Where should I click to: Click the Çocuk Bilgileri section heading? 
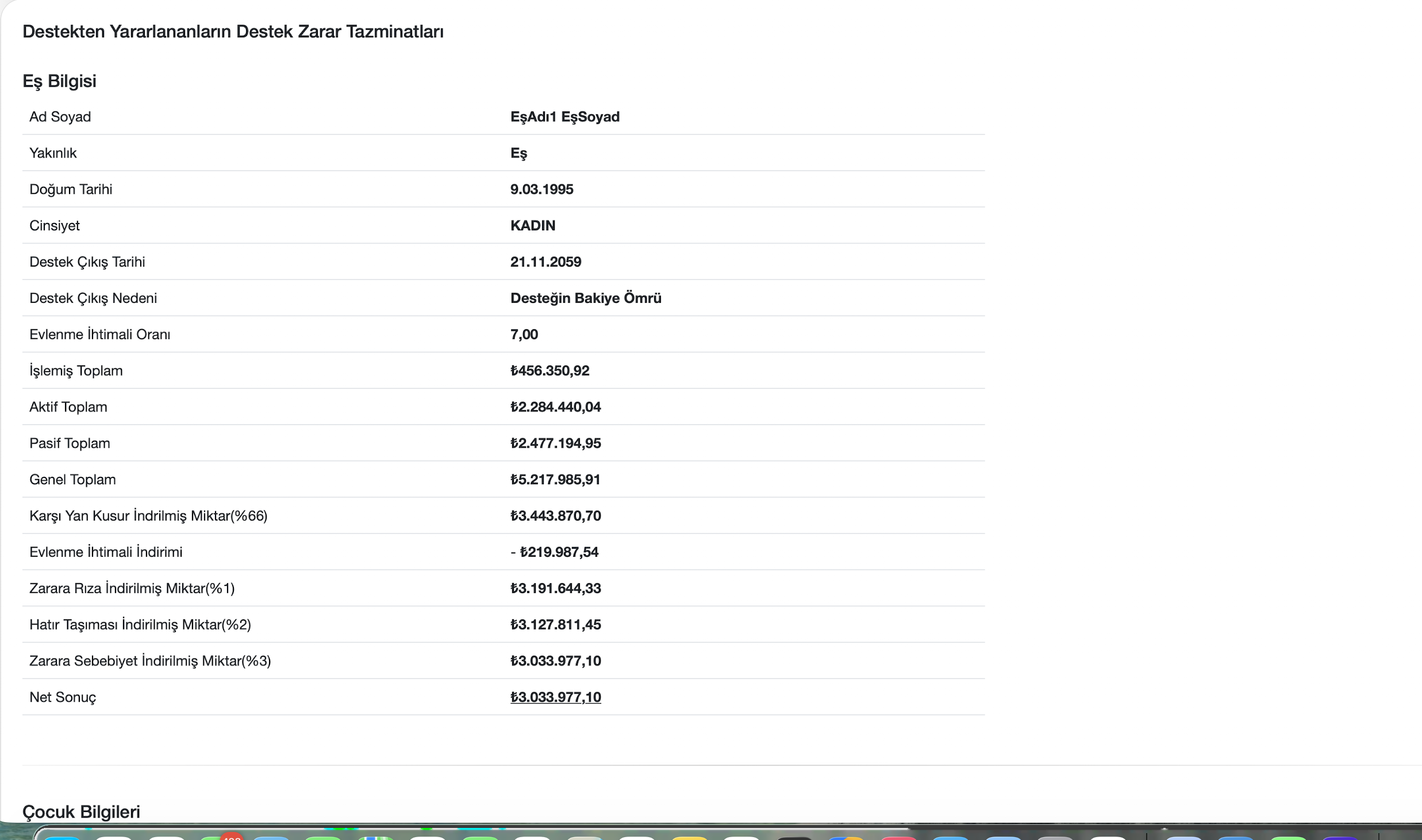pos(81,811)
